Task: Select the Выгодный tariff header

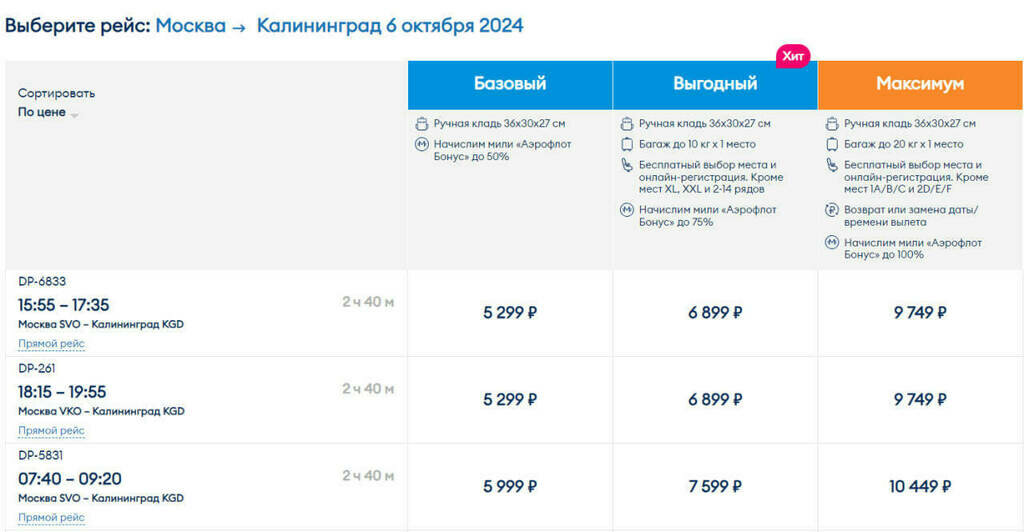Action: [715, 85]
